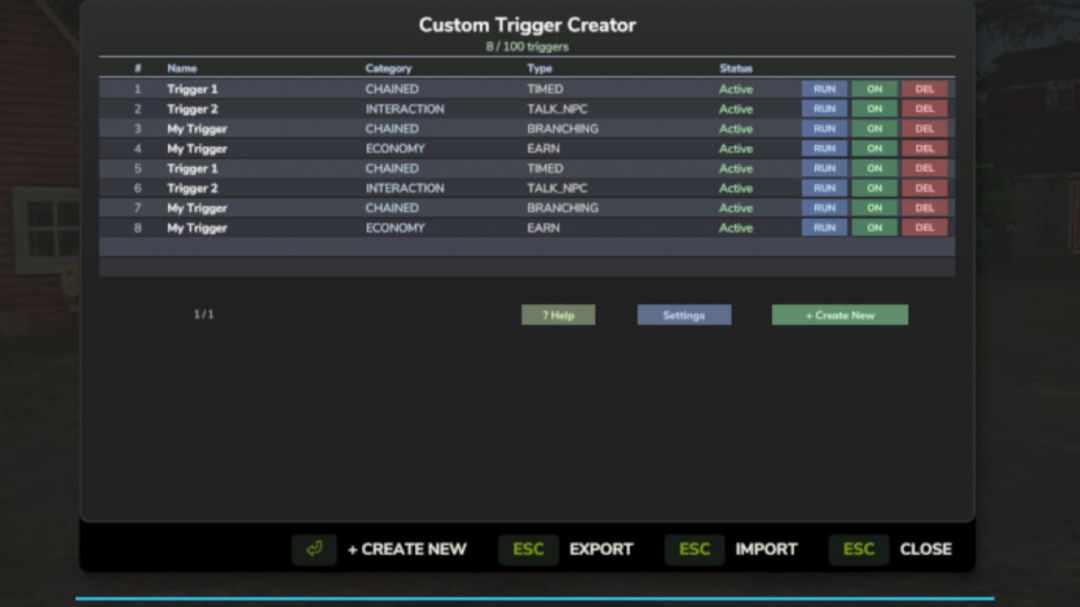Toggle ON for Trigger 2 in row 6
This screenshot has height=607, width=1080.
(x=874, y=188)
